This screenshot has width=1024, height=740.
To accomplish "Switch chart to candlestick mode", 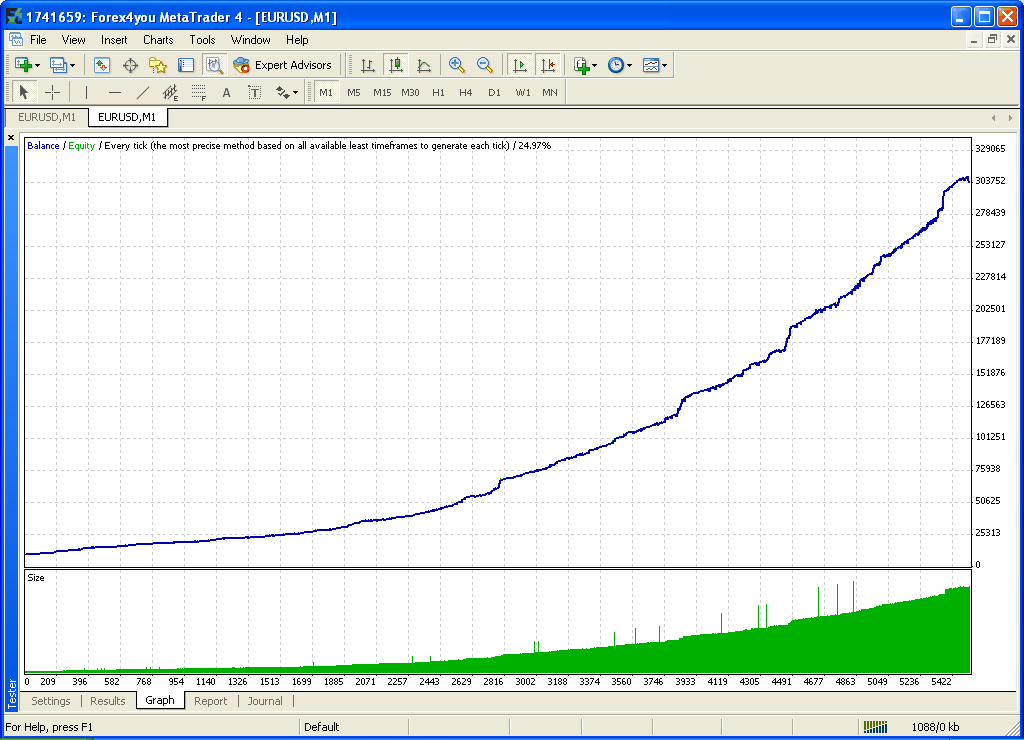I will coord(394,64).
